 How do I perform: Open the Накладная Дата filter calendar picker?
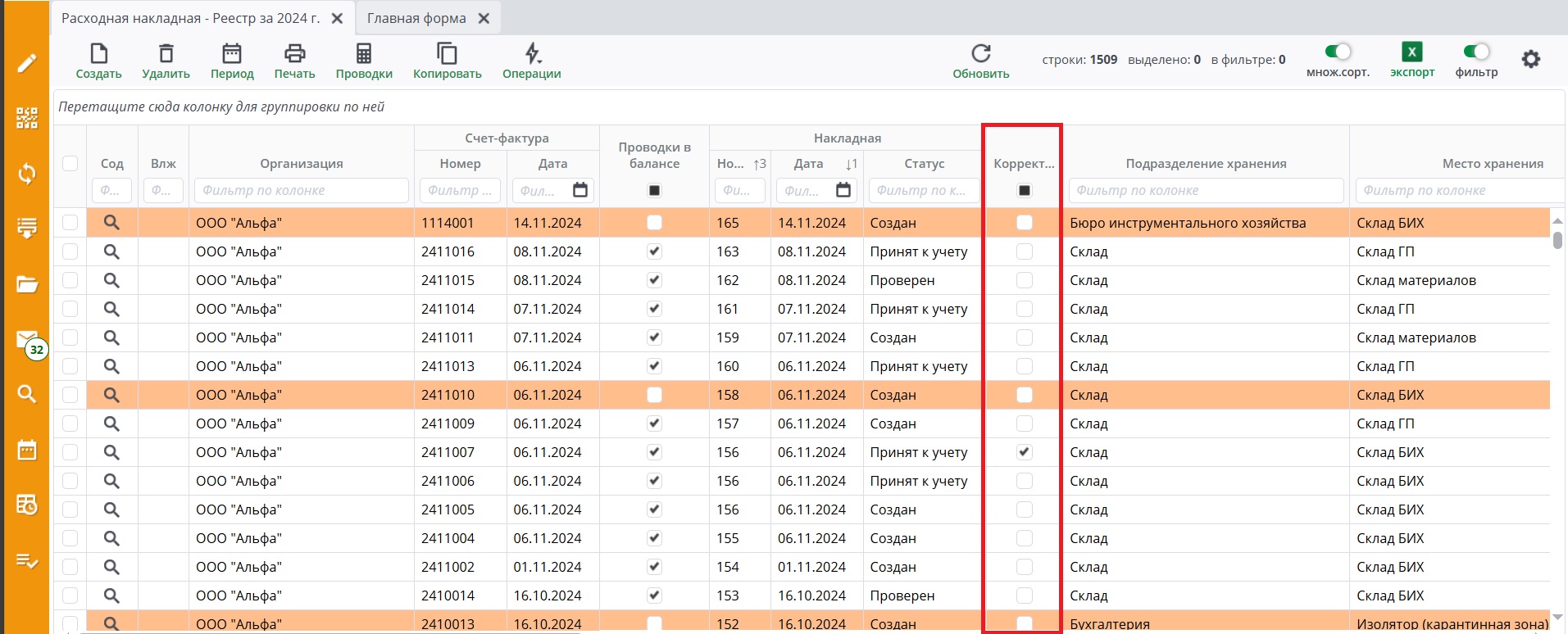click(843, 190)
